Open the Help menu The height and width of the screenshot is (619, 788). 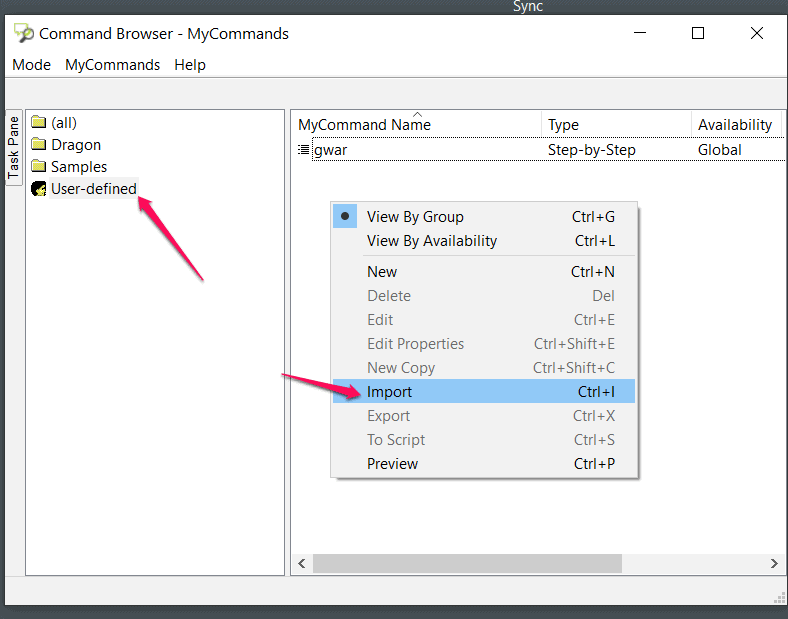click(x=190, y=65)
